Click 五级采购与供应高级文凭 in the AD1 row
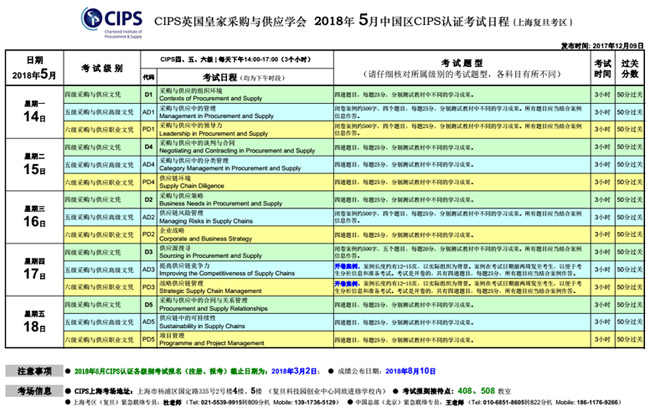The image size is (650, 412). (x=99, y=112)
